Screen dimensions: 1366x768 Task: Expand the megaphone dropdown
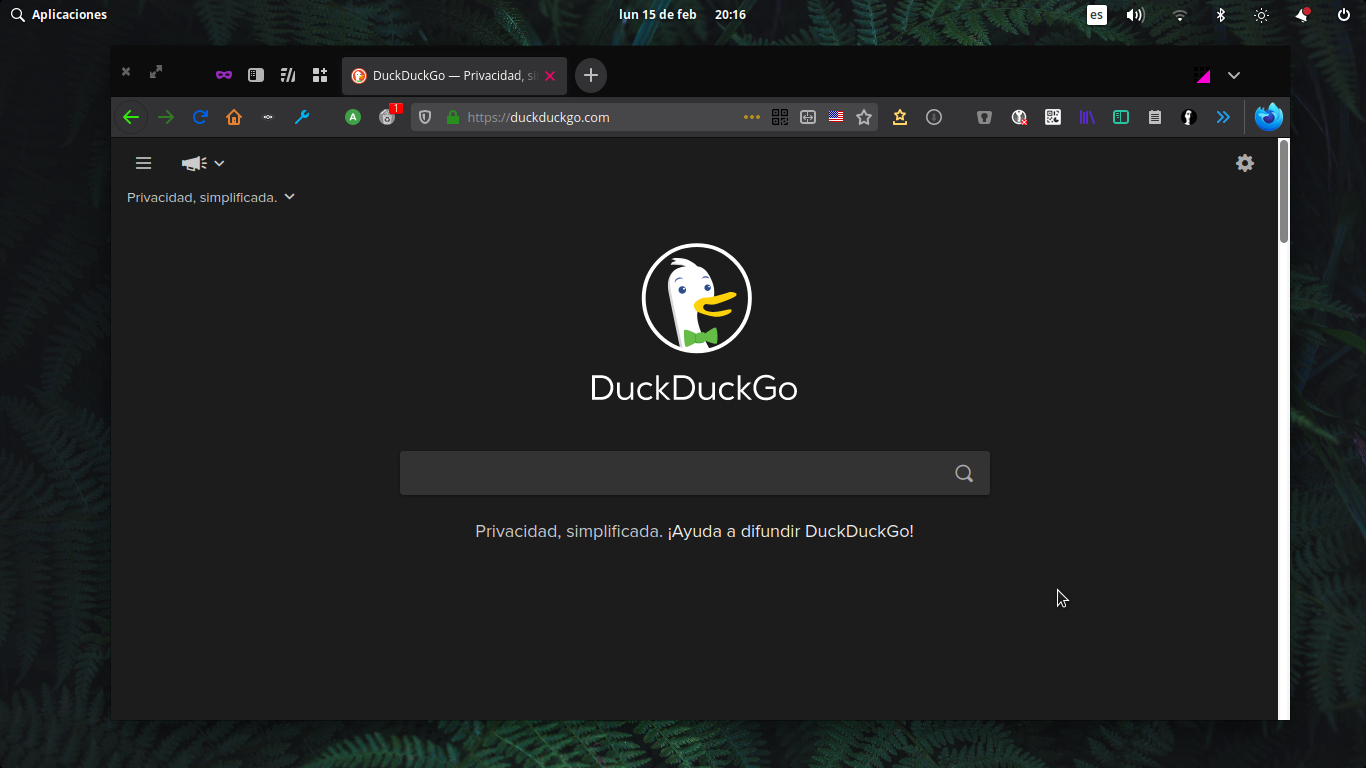pos(203,163)
